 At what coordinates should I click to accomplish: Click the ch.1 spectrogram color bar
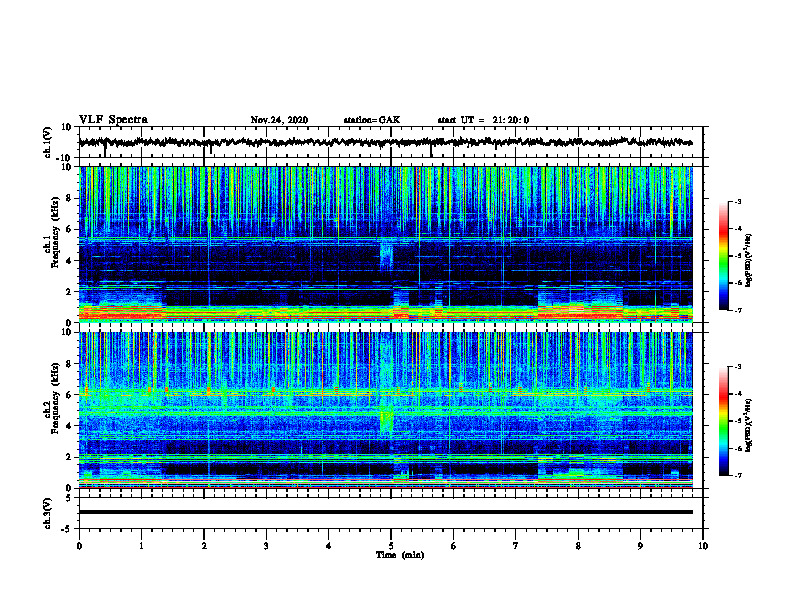point(723,256)
